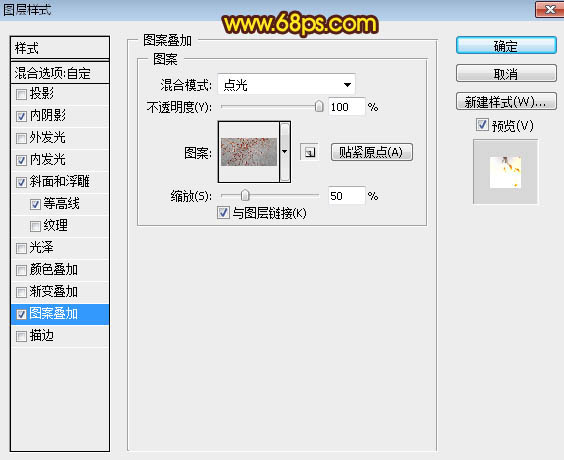The height and width of the screenshot is (460, 564).
Task: Click the 贴紧原点(A) button
Action: (x=371, y=152)
